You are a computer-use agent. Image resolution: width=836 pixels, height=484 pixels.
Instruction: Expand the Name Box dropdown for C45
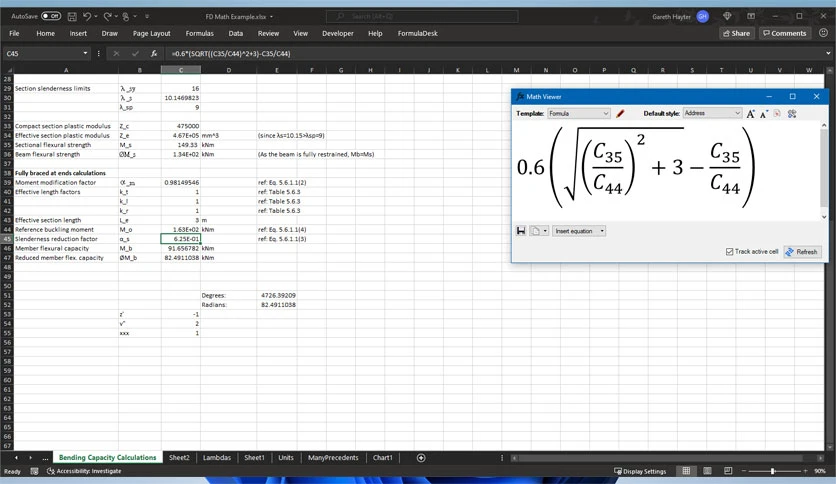point(85,53)
